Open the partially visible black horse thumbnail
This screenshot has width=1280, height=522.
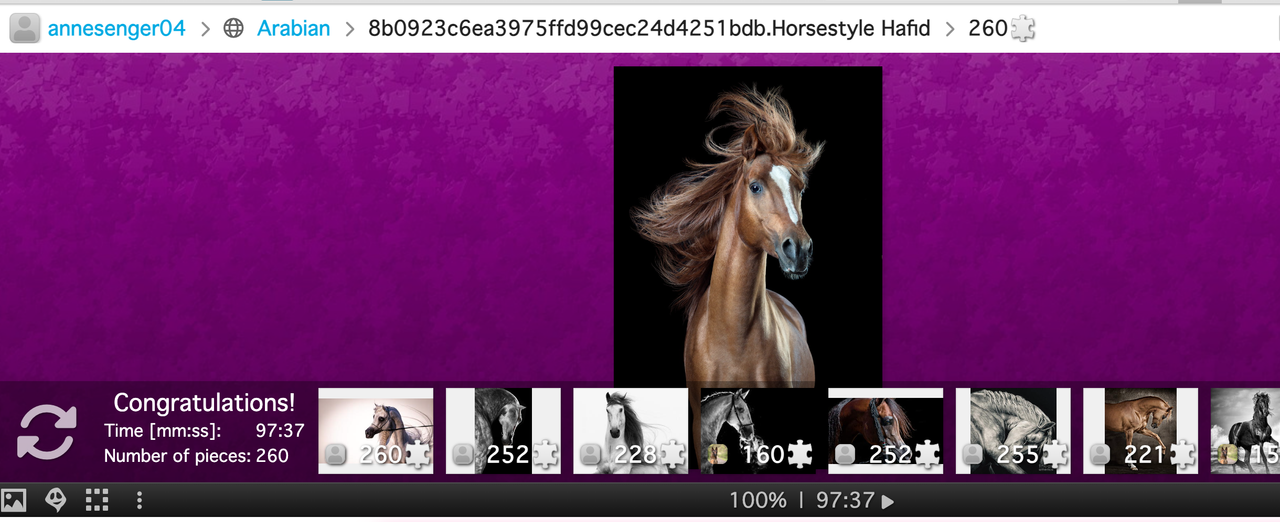1245,430
